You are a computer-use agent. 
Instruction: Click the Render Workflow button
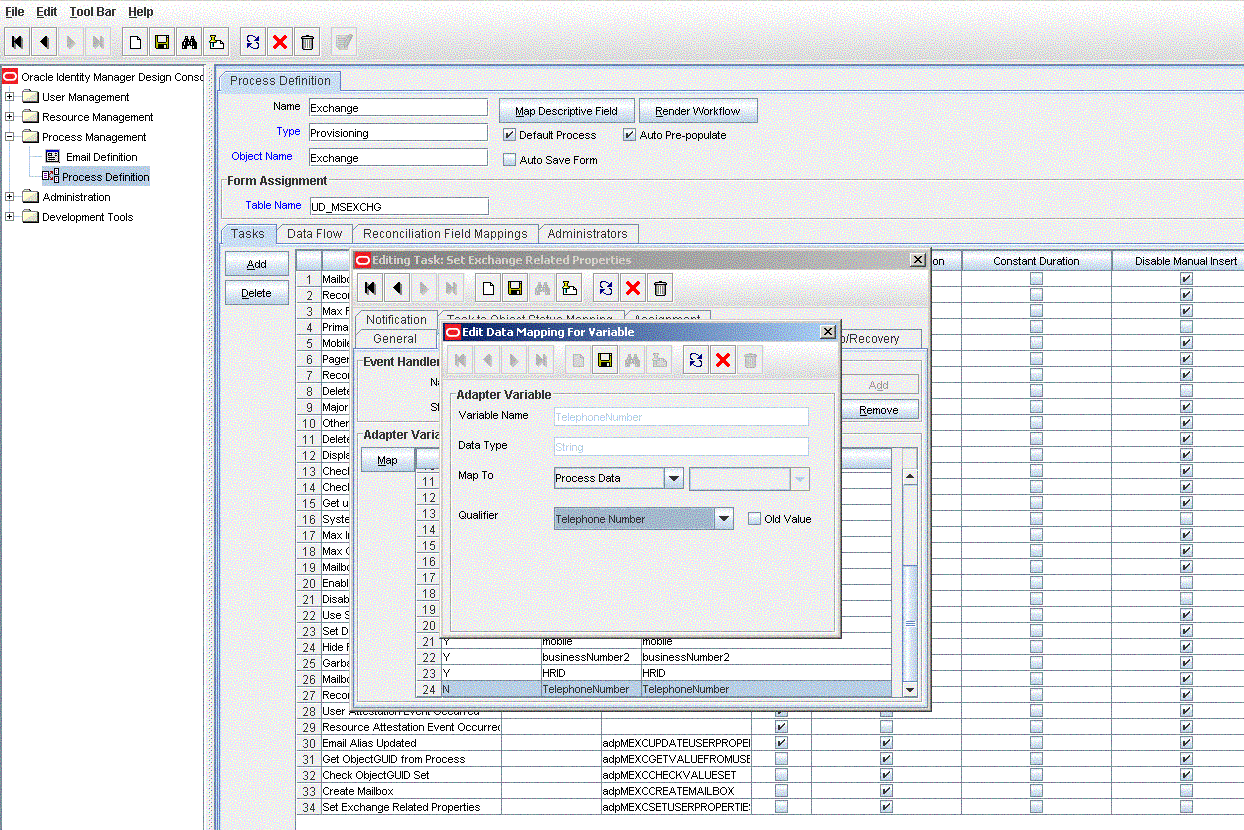[698, 111]
